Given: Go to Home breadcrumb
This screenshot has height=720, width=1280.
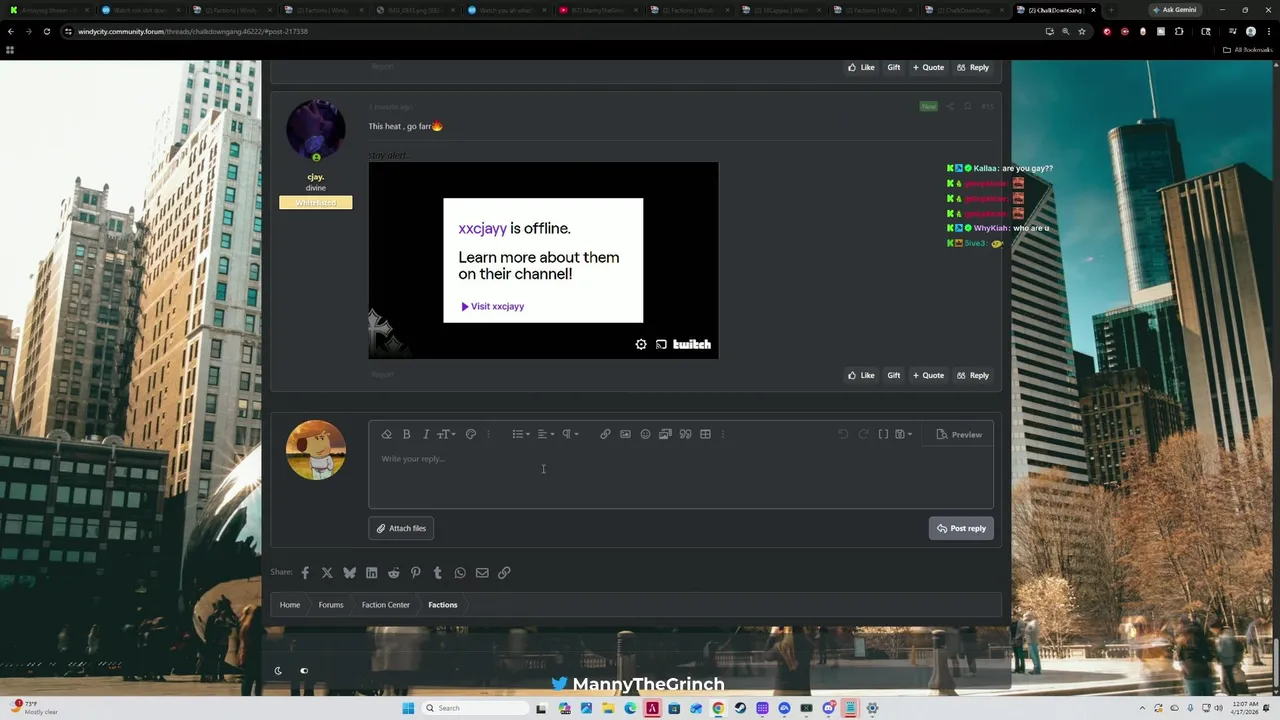Looking at the screenshot, I should coord(290,605).
